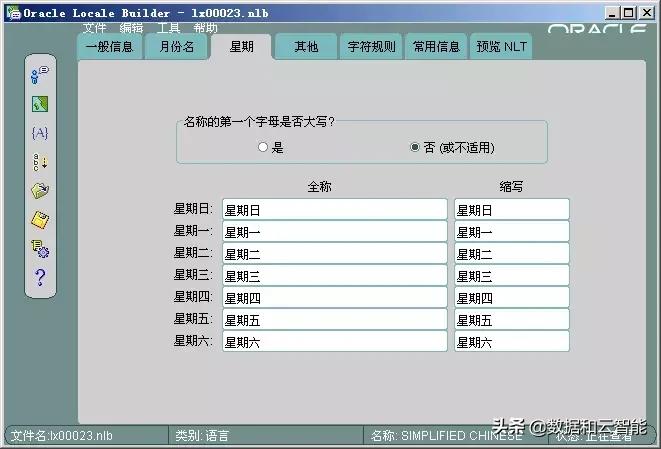This screenshot has height=449, width=661.
Task: Click the question mark help icon
Action: (x=40, y=277)
